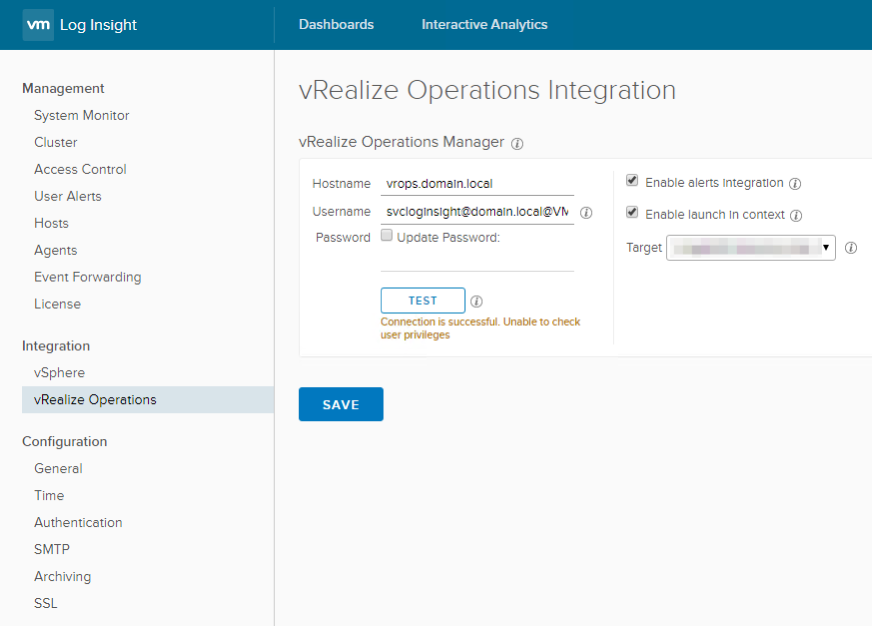
Task: Click the TEST connection button
Action: [x=423, y=301]
